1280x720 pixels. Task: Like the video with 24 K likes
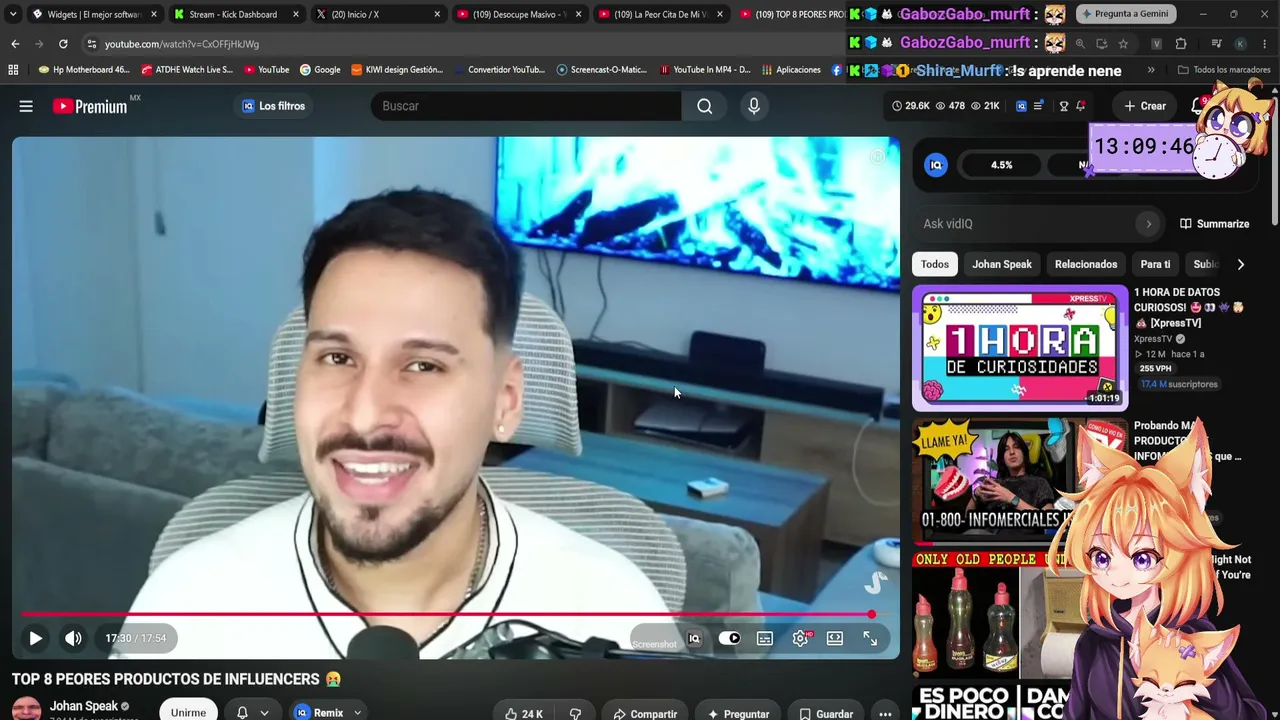[524, 713]
